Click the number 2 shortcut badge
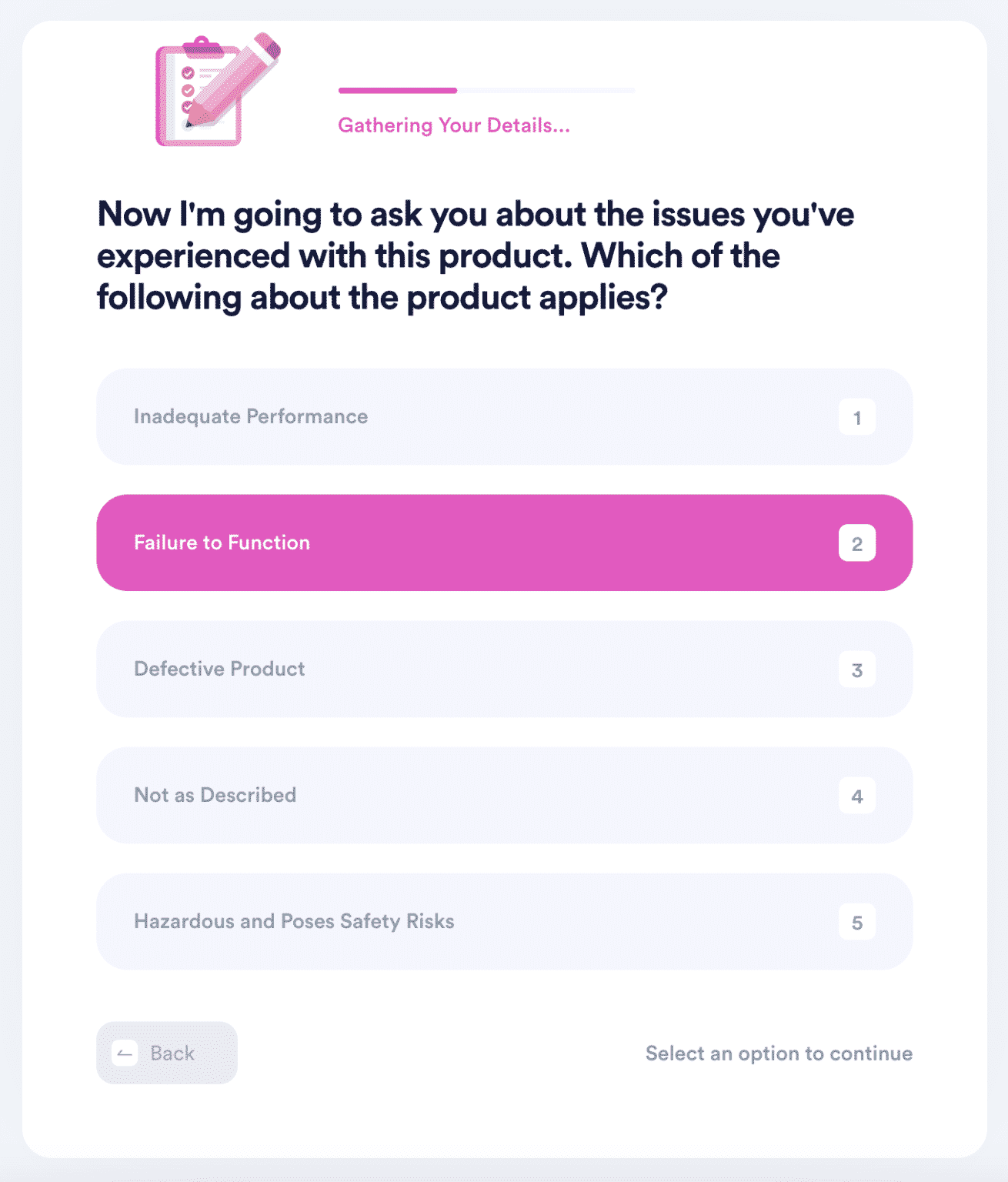Viewport: 1008px width, 1182px height. 856,543
